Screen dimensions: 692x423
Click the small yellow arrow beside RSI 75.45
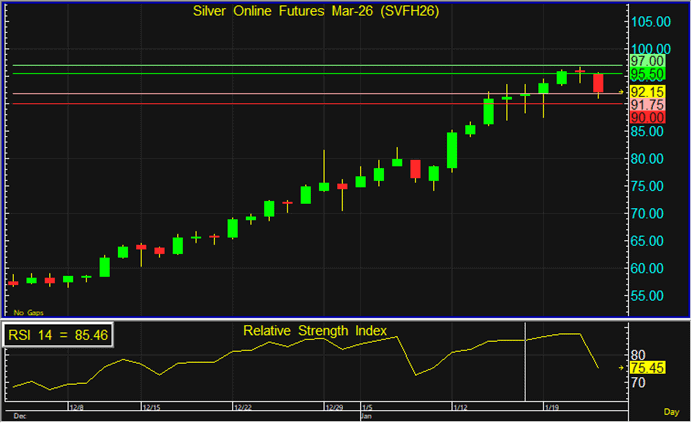(622, 368)
